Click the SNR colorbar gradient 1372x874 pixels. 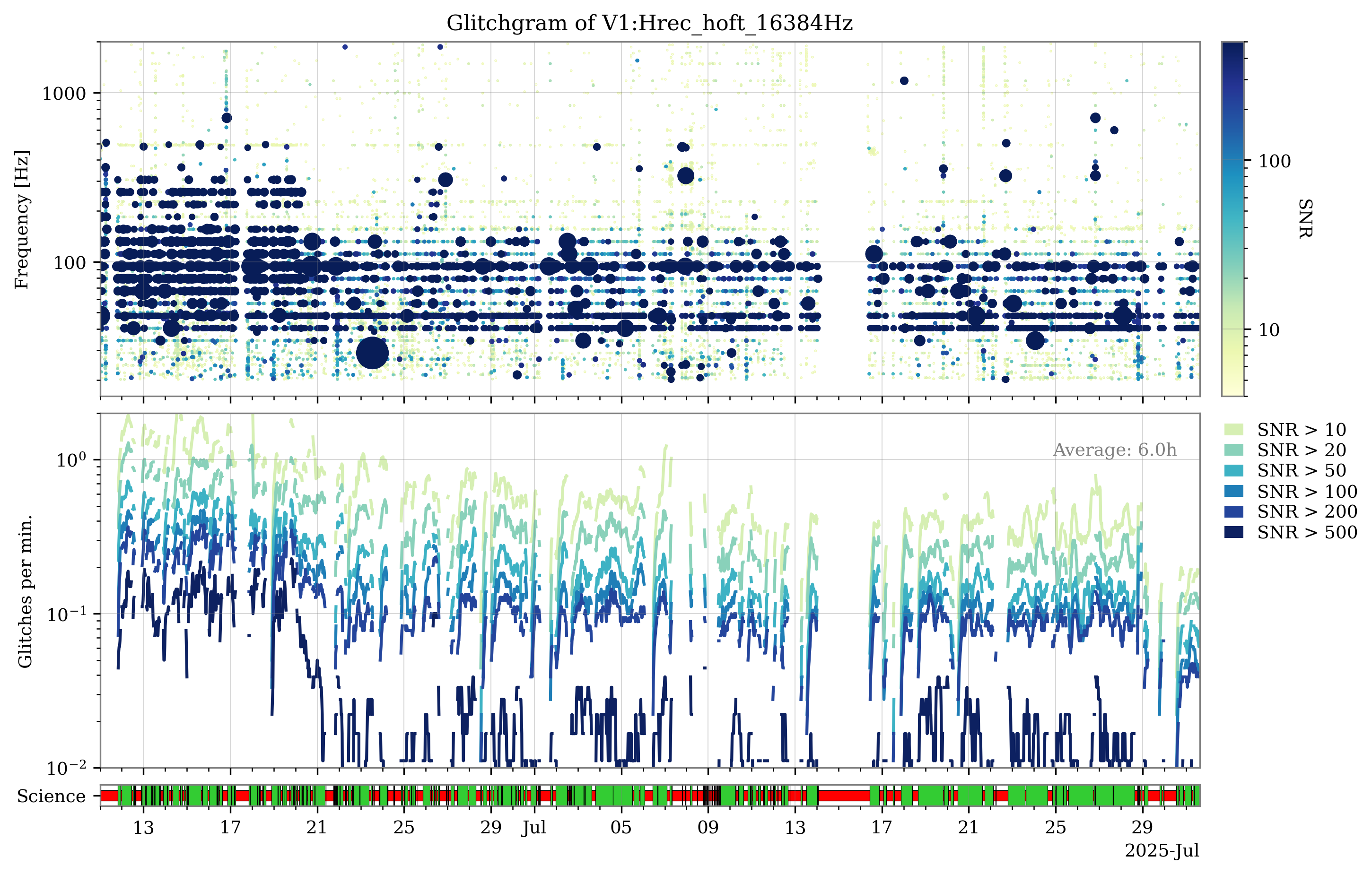(1233, 219)
